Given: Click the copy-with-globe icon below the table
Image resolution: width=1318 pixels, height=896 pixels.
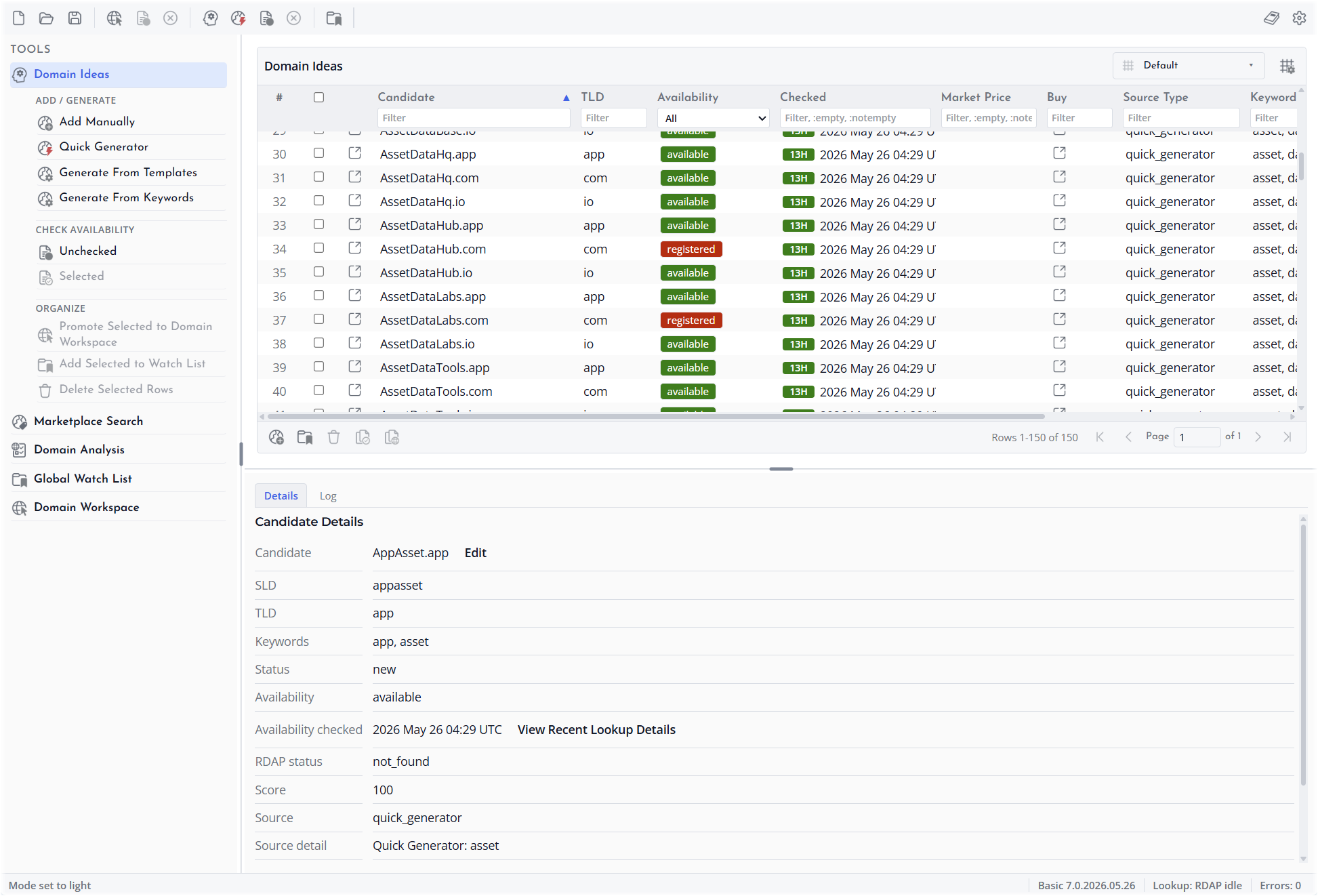Looking at the screenshot, I should click(x=392, y=437).
